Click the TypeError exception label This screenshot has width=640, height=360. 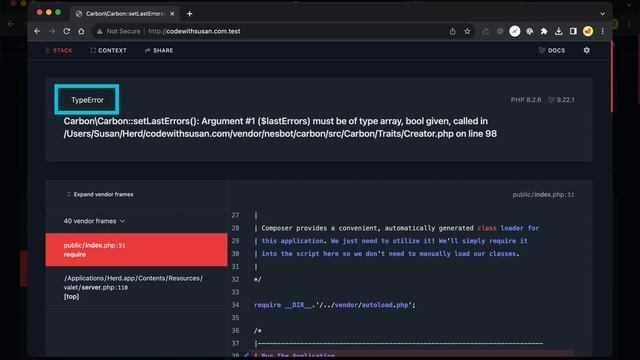coord(87,100)
